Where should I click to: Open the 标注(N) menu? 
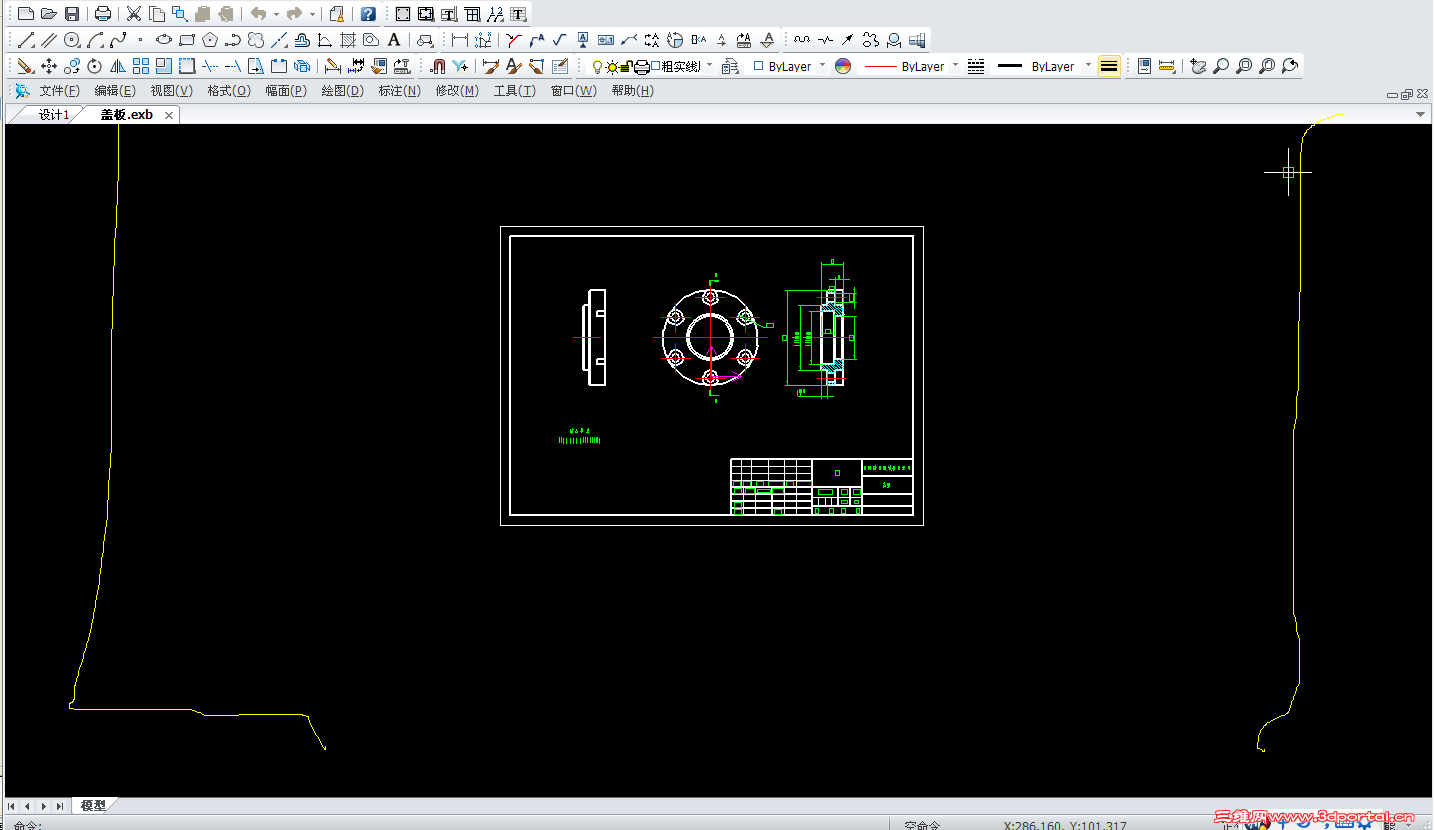pyautogui.click(x=400, y=91)
